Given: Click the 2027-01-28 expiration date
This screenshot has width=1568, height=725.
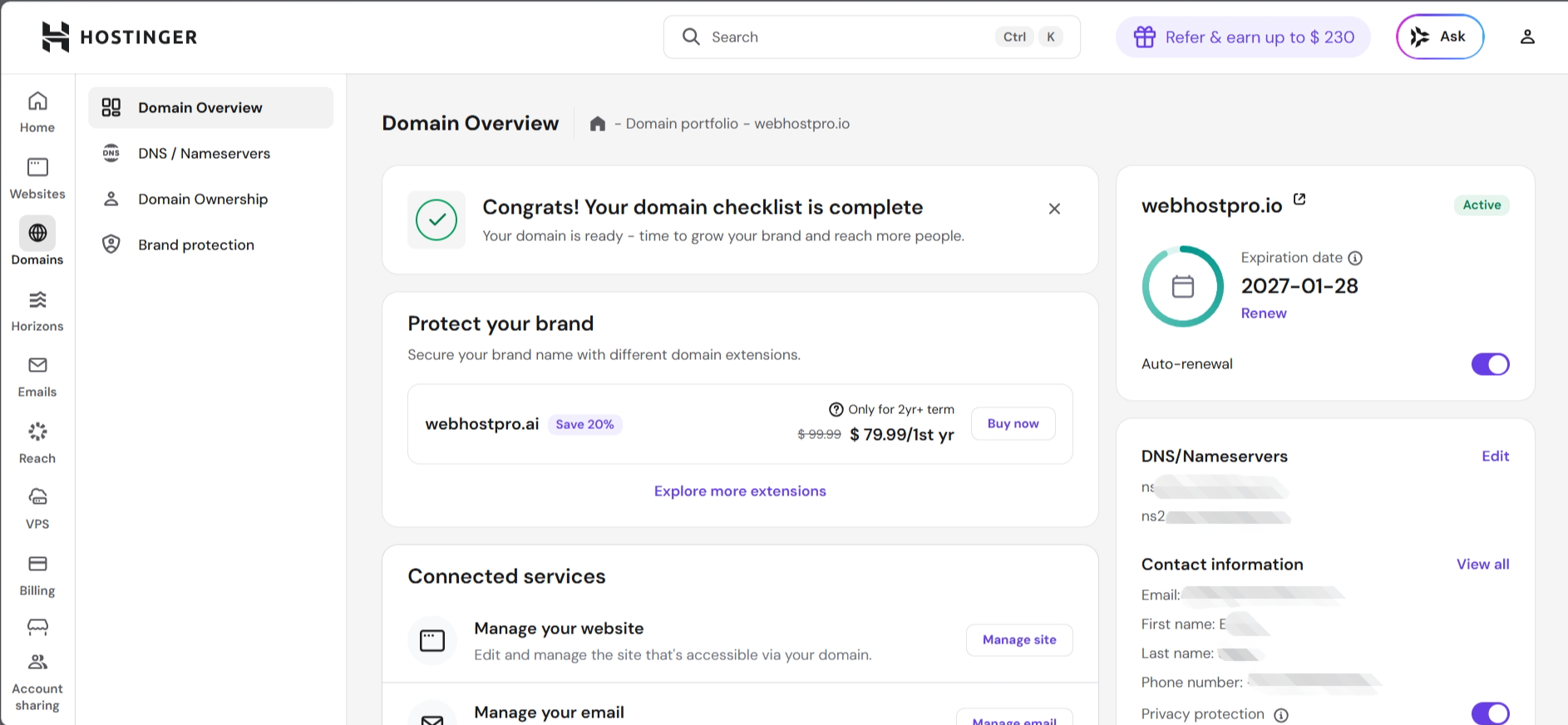Looking at the screenshot, I should (1299, 286).
